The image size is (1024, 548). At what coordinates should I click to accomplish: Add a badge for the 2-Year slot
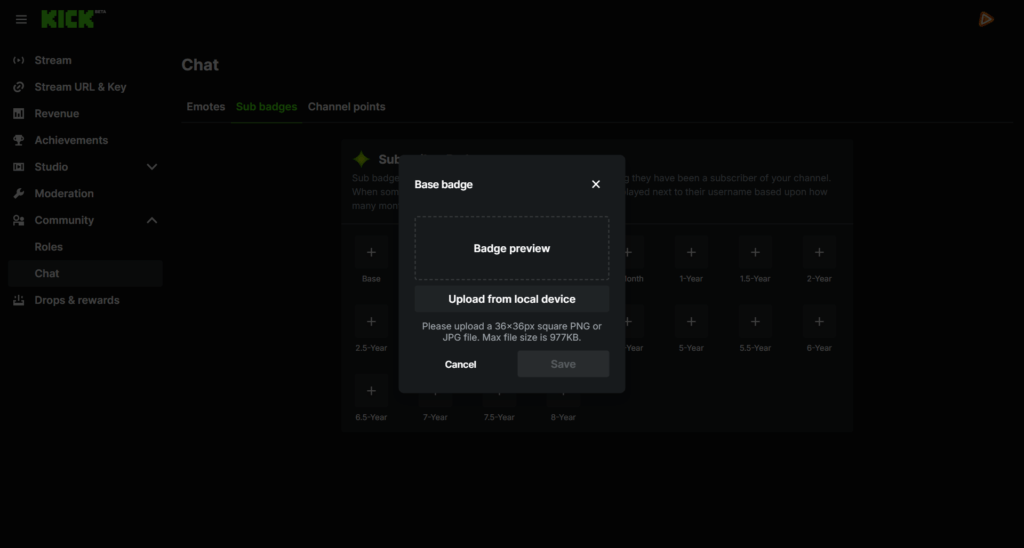tap(819, 253)
